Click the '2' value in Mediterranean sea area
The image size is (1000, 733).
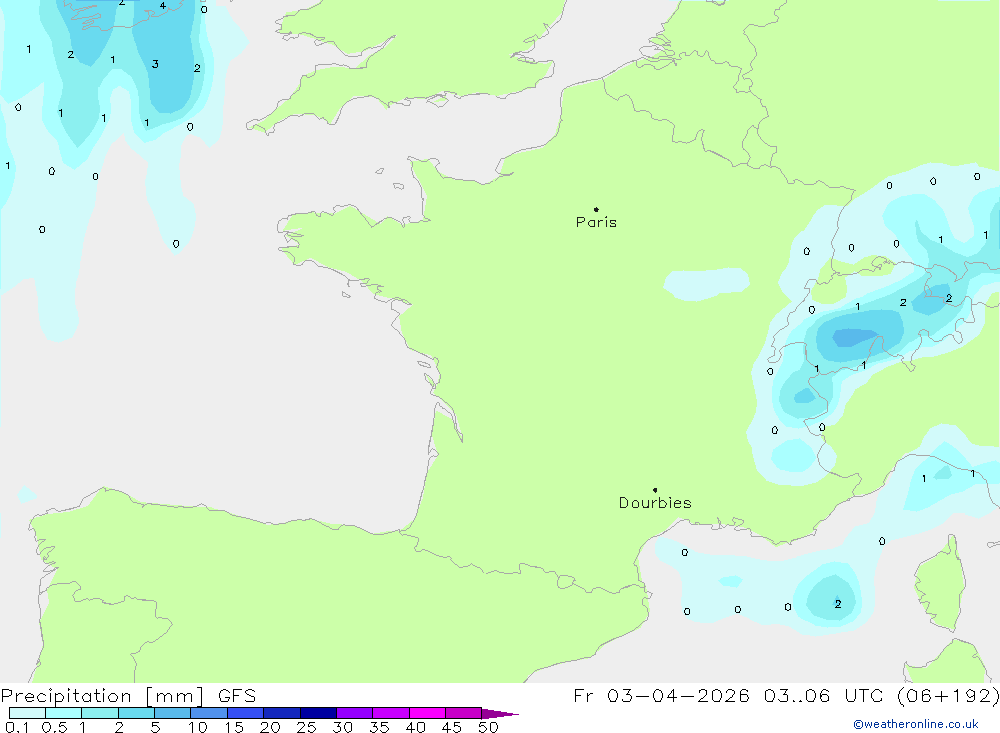pos(838,603)
